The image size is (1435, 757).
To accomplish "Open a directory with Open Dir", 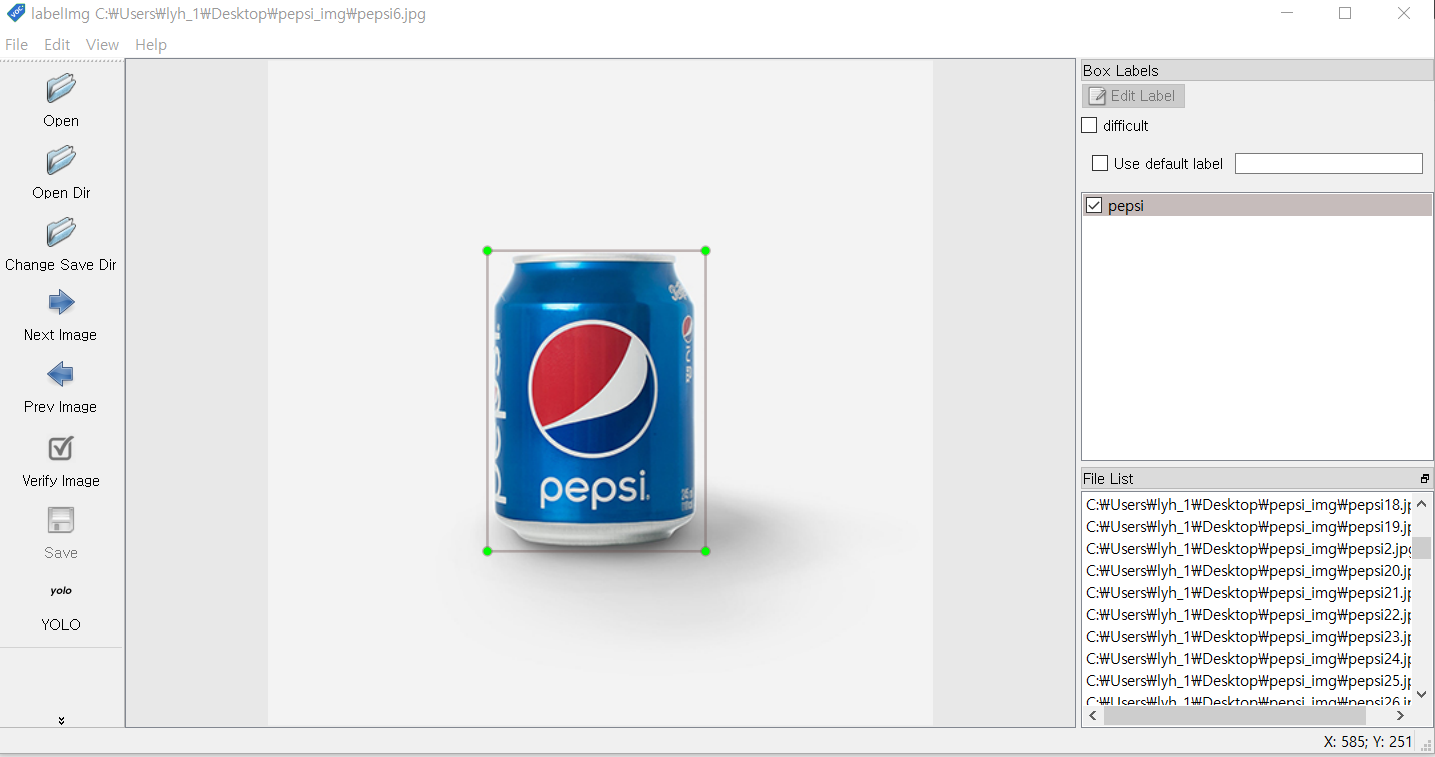I will pos(61,160).
